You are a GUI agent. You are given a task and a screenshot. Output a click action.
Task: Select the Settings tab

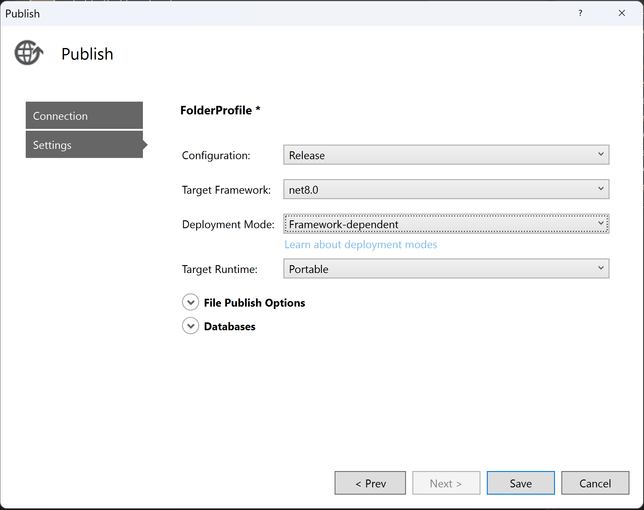point(84,145)
